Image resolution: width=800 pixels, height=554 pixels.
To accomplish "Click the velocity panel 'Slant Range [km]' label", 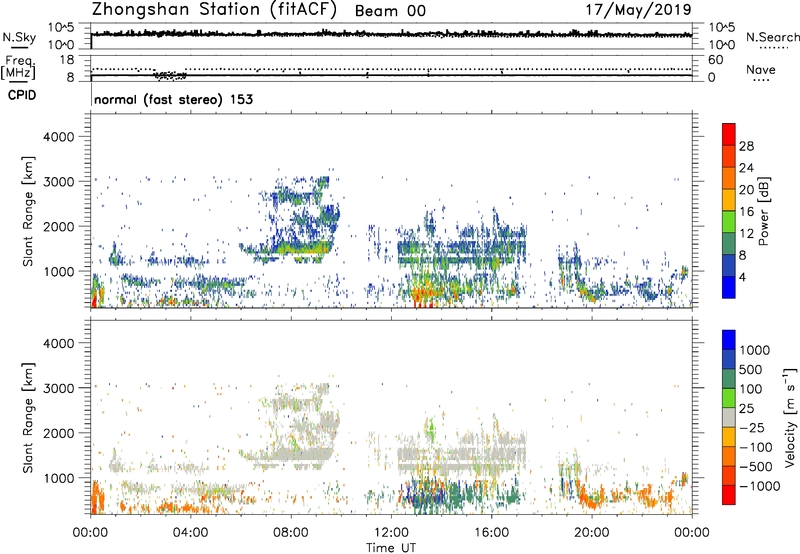I will [x=28, y=418].
